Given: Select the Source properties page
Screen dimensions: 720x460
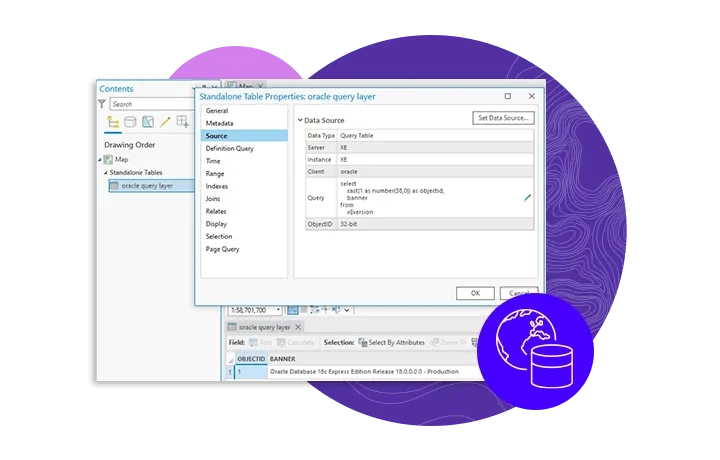Looking at the screenshot, I should click(244, 136).
